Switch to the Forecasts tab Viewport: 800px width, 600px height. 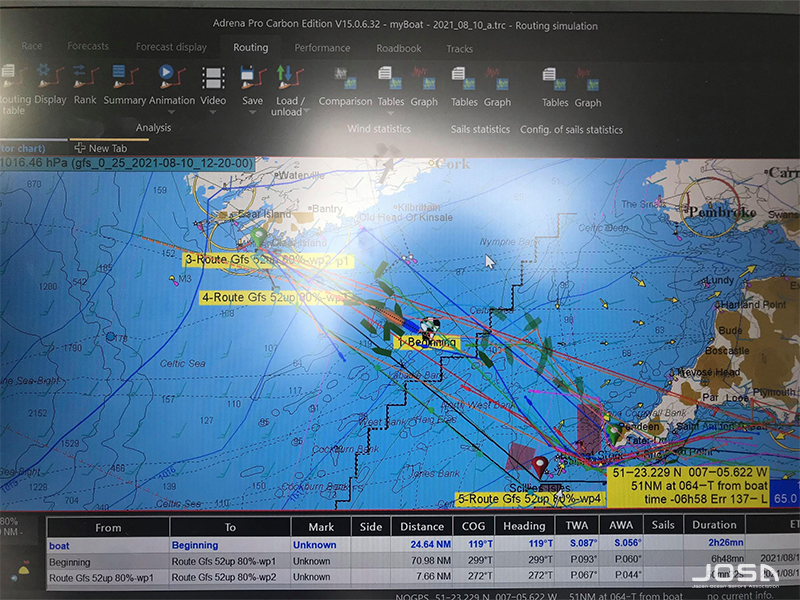[x=88, y=46]
